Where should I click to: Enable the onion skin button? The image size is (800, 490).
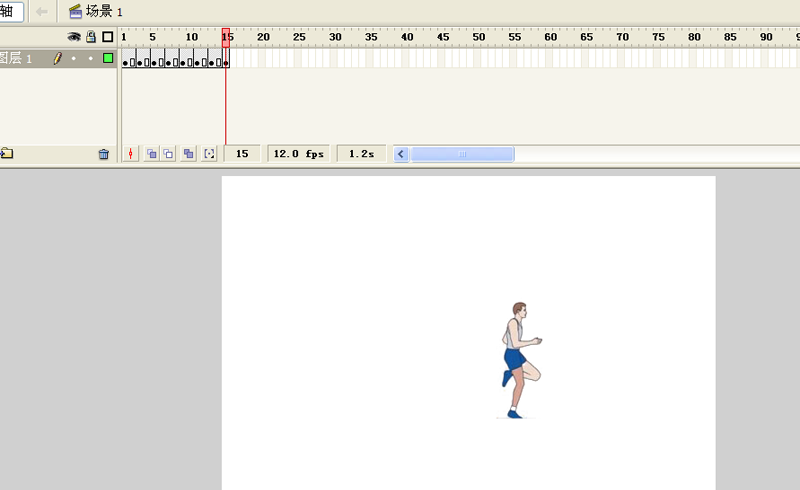pos(152,154)
